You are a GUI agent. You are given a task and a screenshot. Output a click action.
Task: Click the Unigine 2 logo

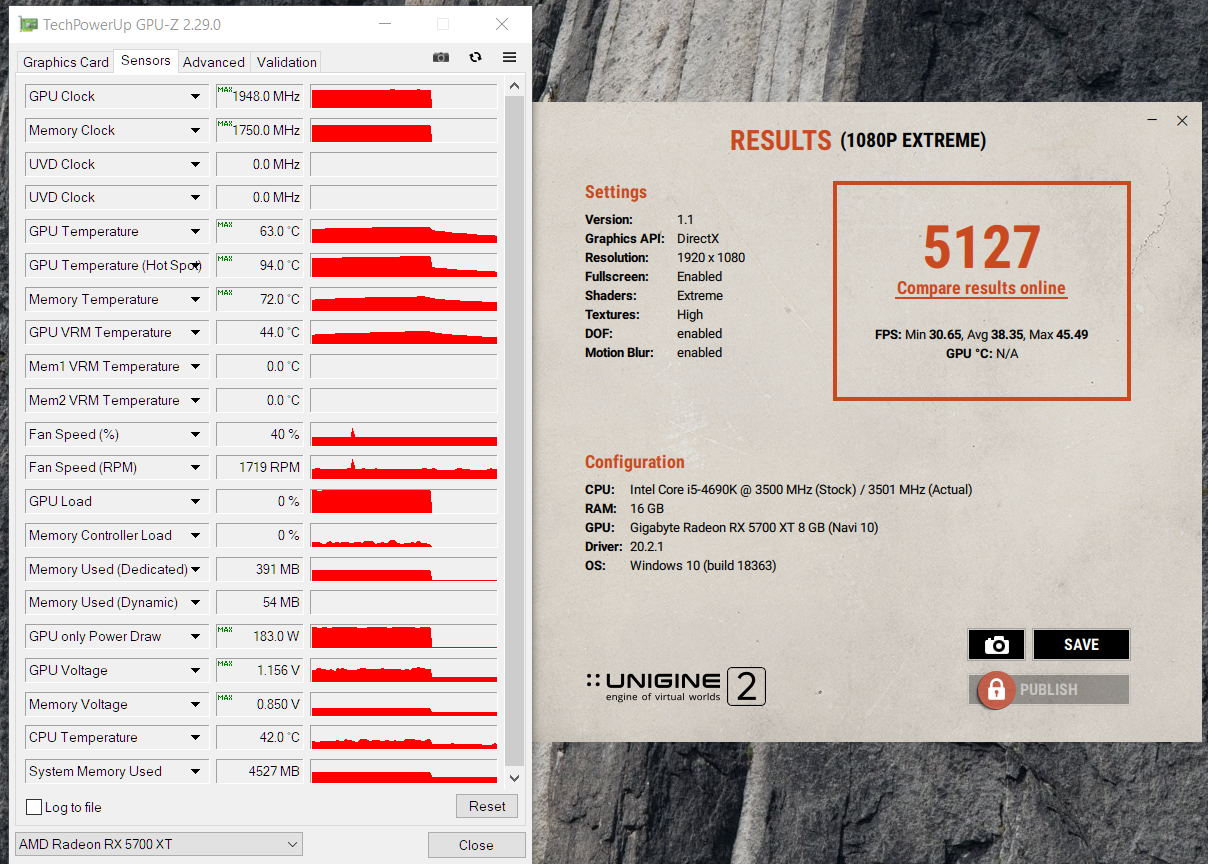pyautogui.click(x=676, y=687)
